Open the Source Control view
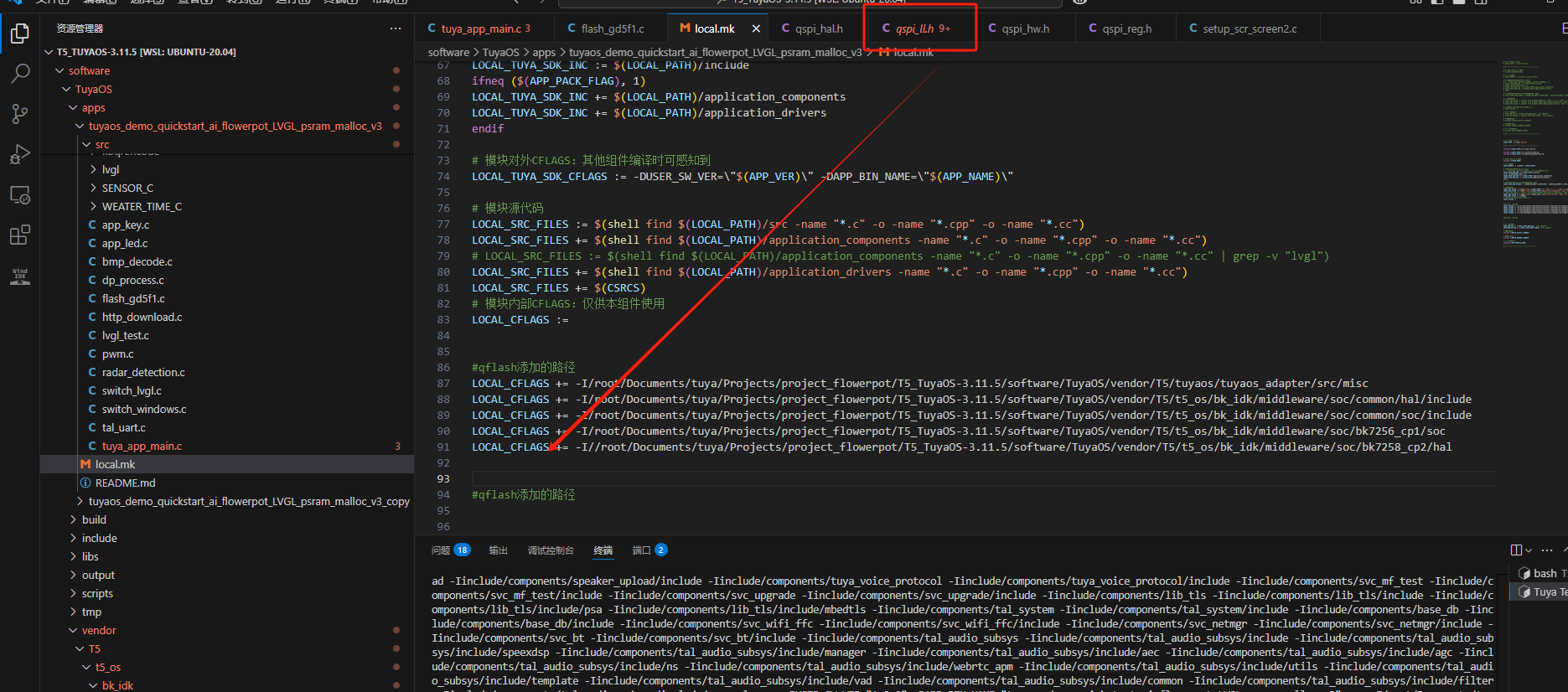Viewport: 1568px width, 692px height. [20, 114]
